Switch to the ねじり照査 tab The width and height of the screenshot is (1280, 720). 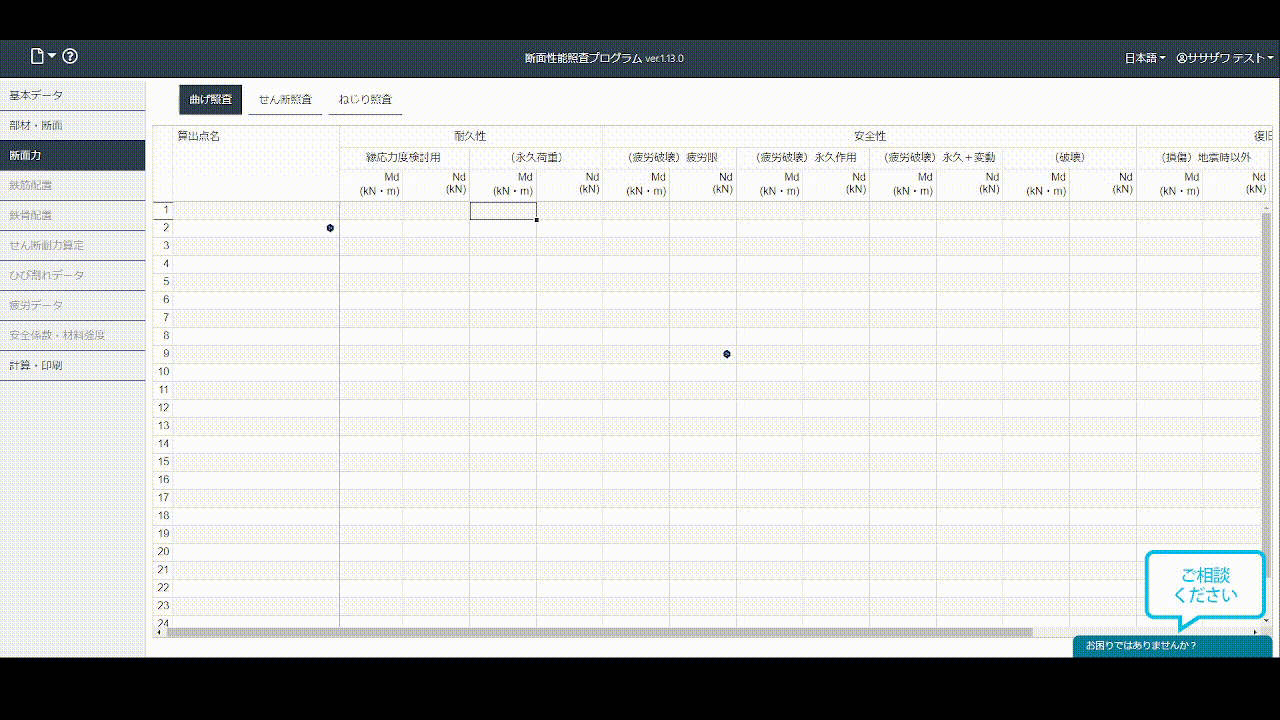pyautogui.click(x=365, y=99)
